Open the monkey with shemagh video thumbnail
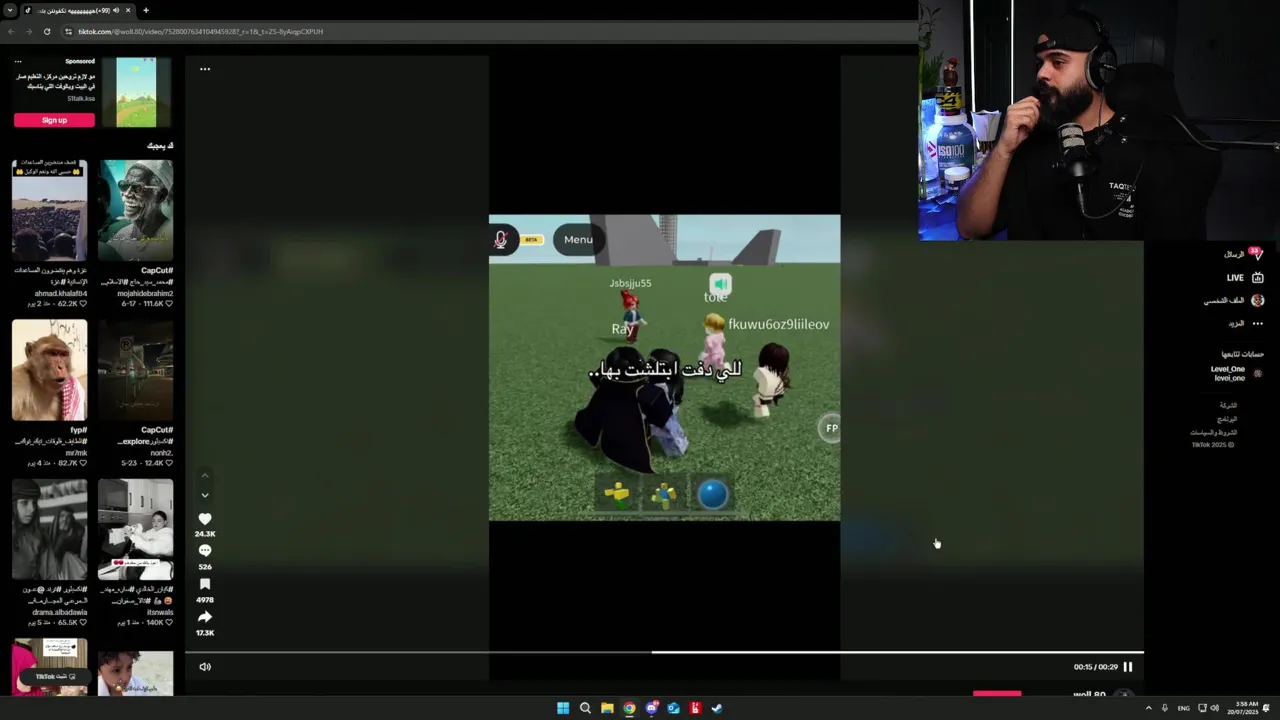 (49, 370)
